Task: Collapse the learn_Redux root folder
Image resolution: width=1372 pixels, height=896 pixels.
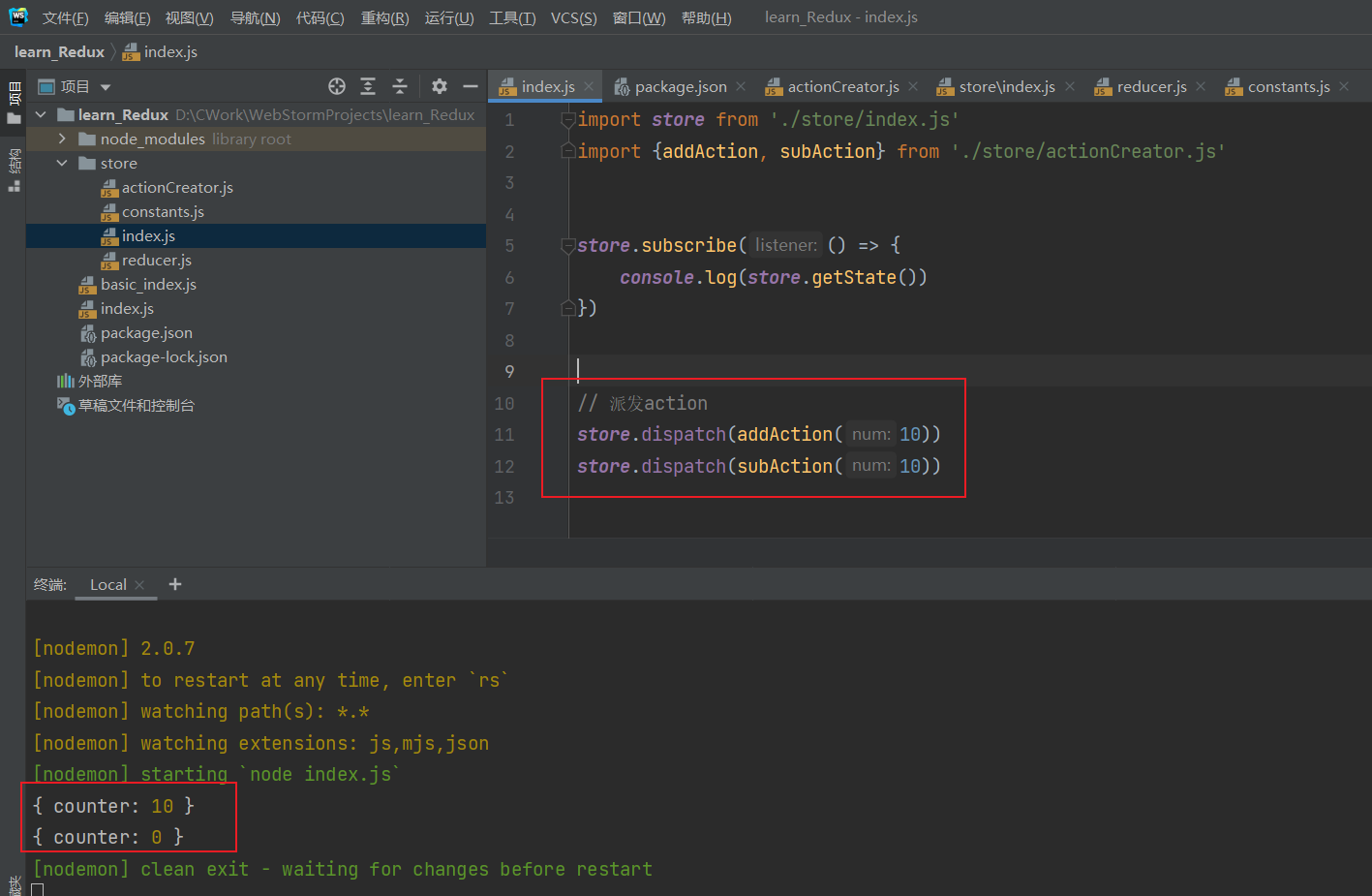Action: coord(41,114)
